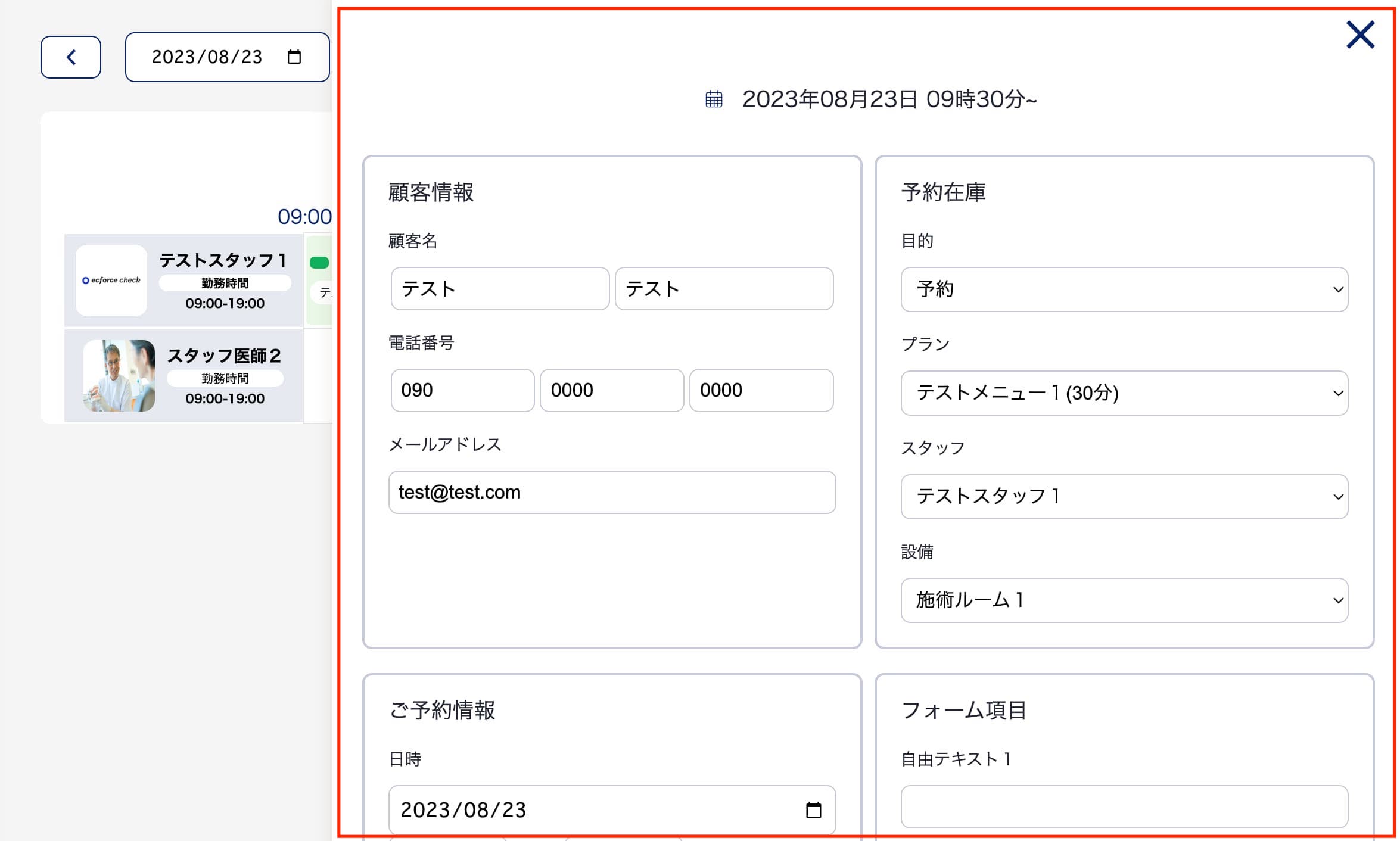Click the 電話番号 label
Image resolution: width=1400 pixels, height=841 pixels.
point(421,342)
